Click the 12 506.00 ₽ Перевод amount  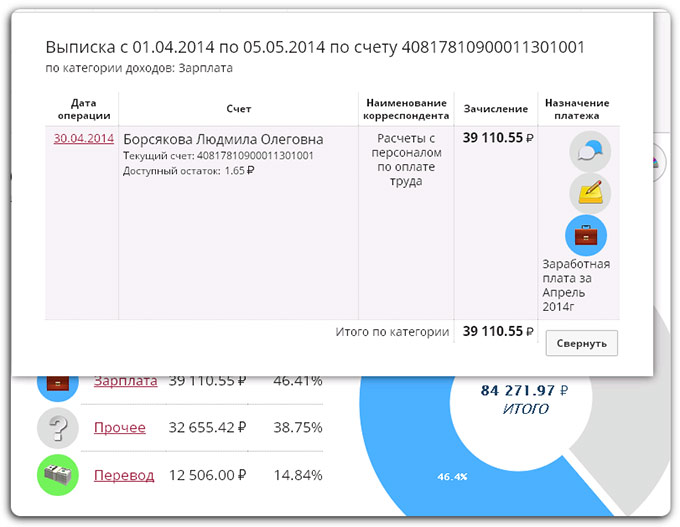coord(207,475)
